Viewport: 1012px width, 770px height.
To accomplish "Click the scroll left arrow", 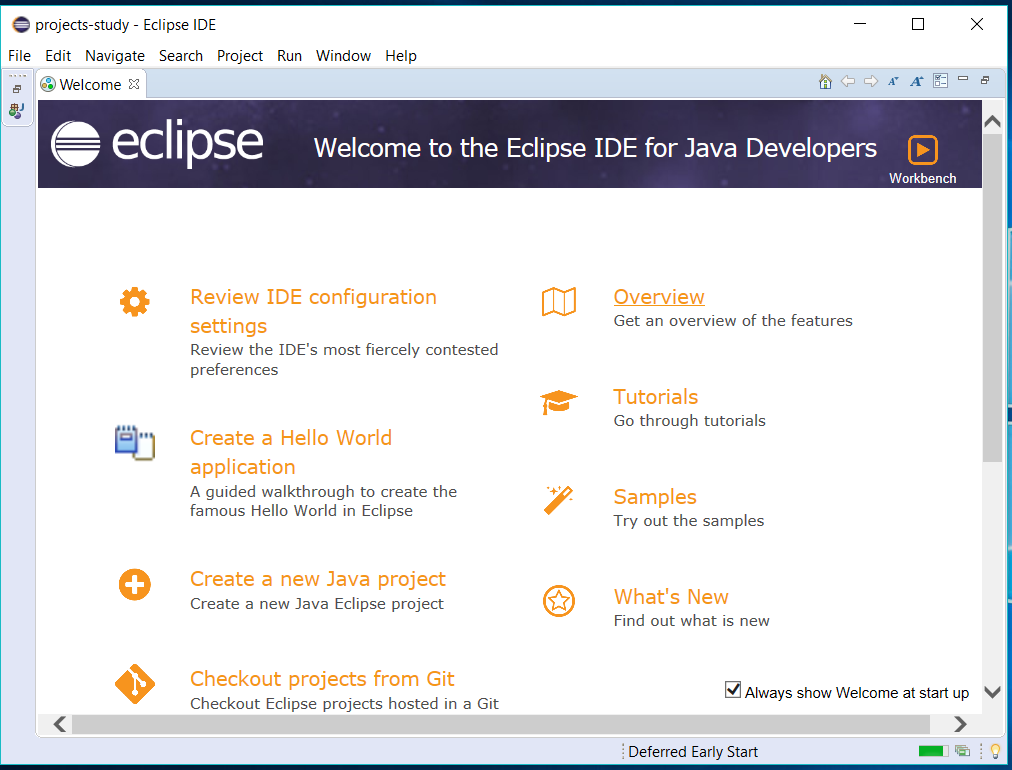I will (59, 724).
